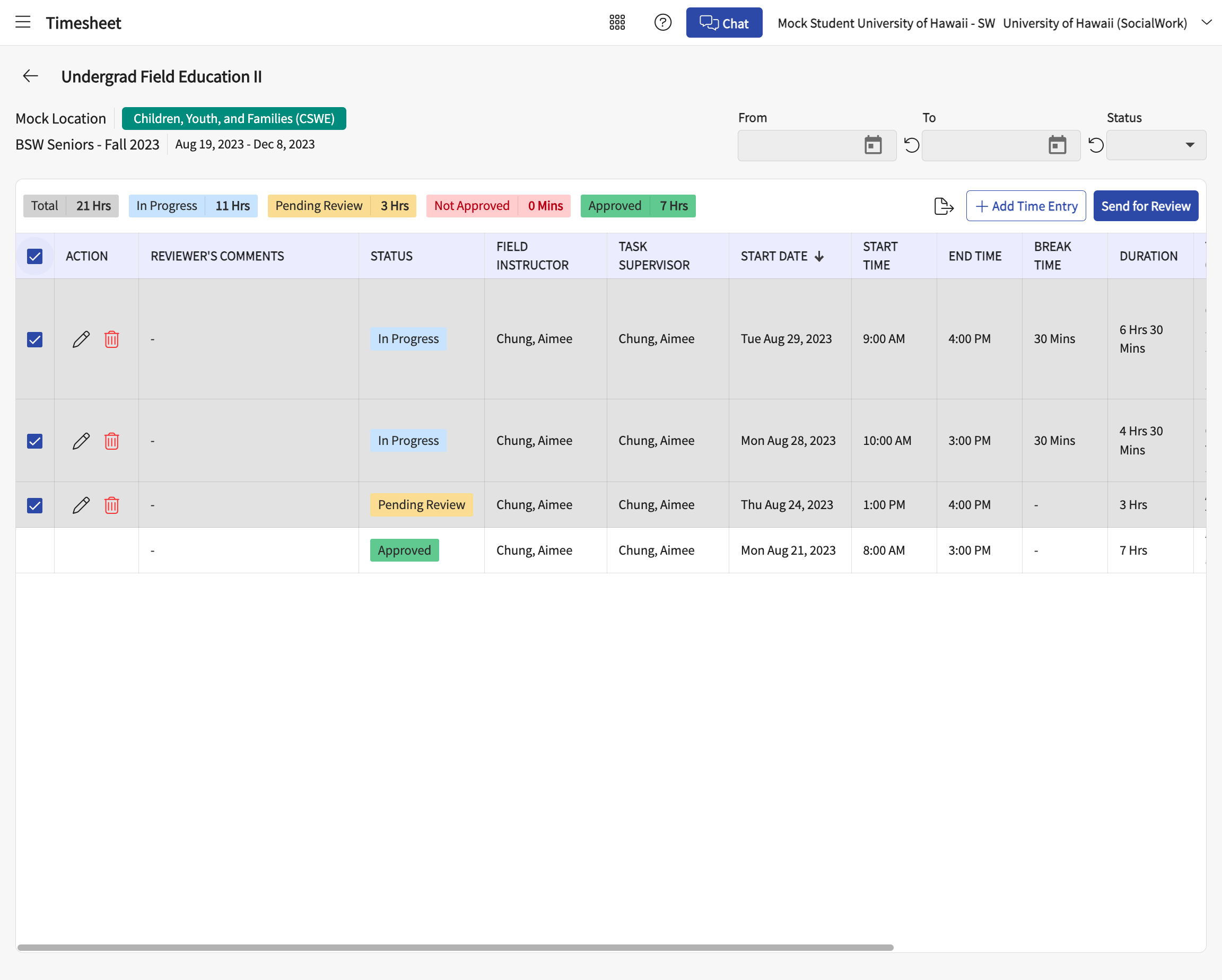Click the DURATION column header

click(x=1150, y=256)
